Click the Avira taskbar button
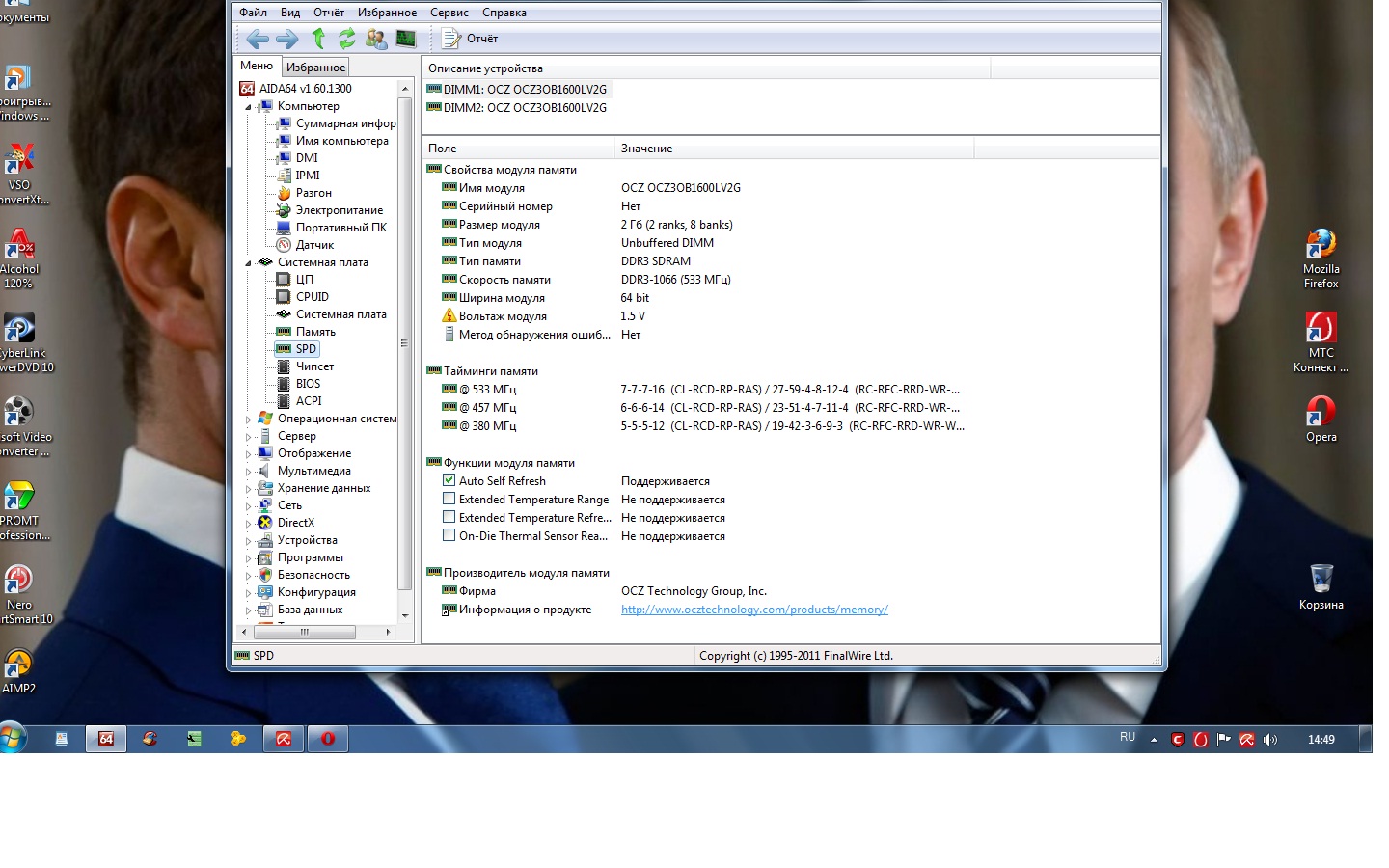 (283, 739)
